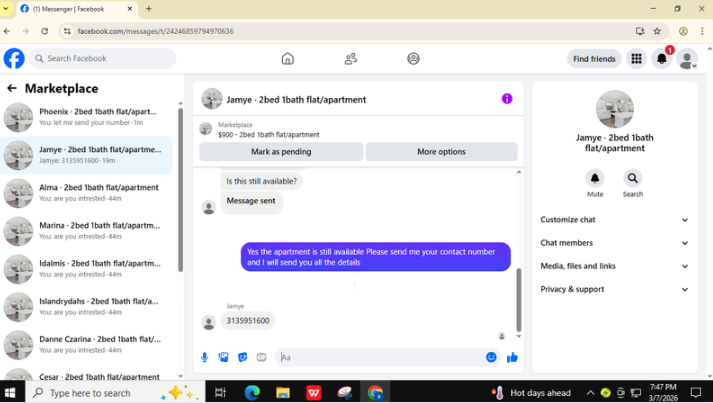713x403 pixels.
Task: Open File Explorer from taskbar
Action: (283, 392)
